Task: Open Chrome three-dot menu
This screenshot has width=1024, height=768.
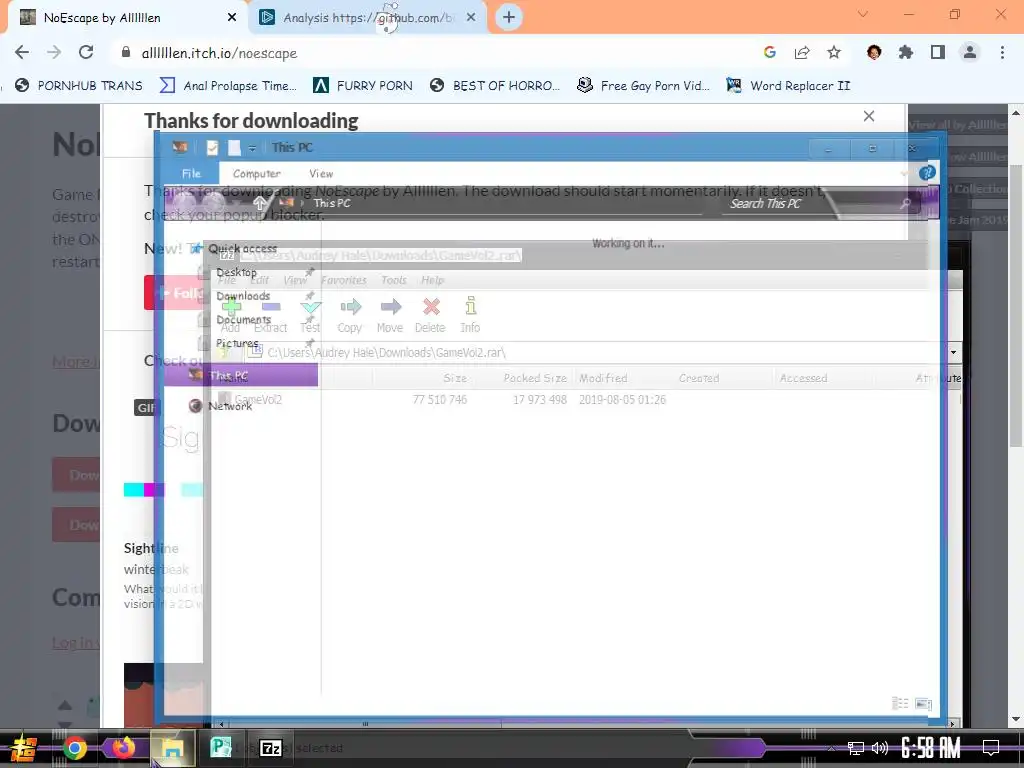Action: tap(1002, 52)
